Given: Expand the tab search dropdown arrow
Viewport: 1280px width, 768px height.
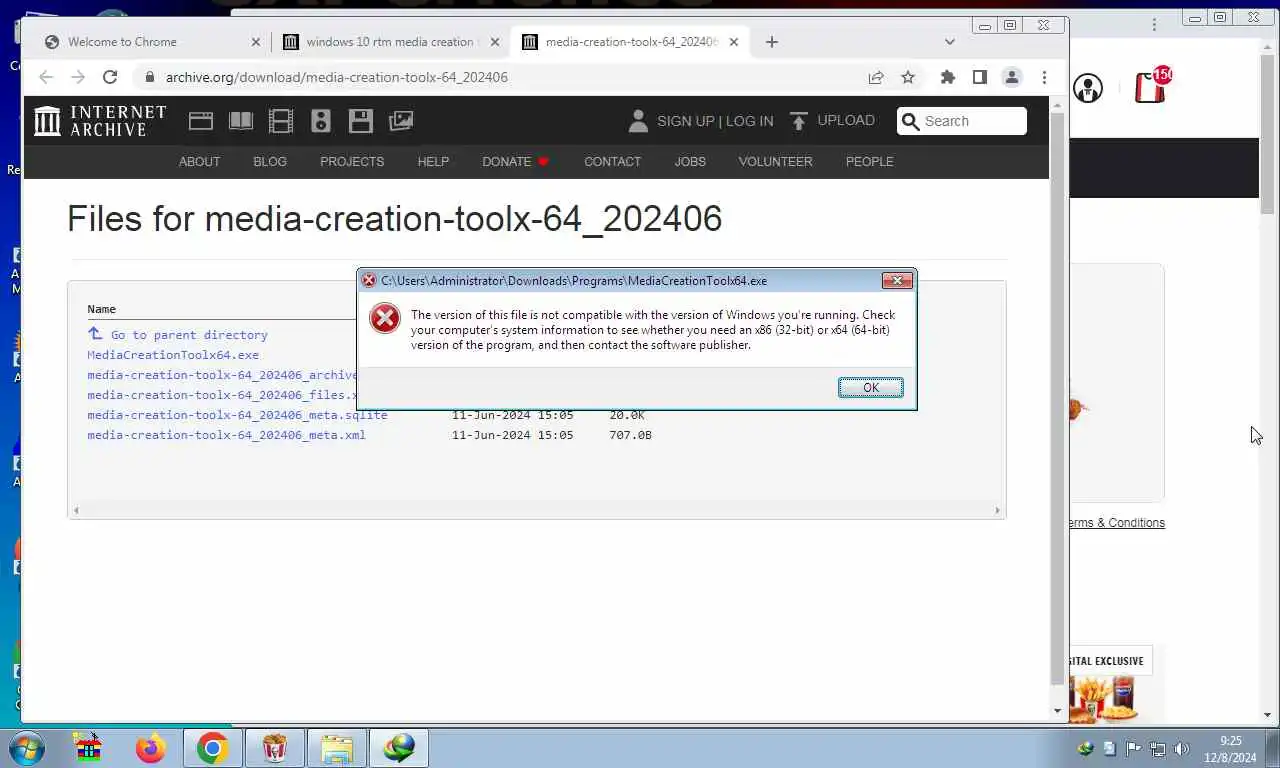Looking at the screenshot, I should tap(950, 42).
